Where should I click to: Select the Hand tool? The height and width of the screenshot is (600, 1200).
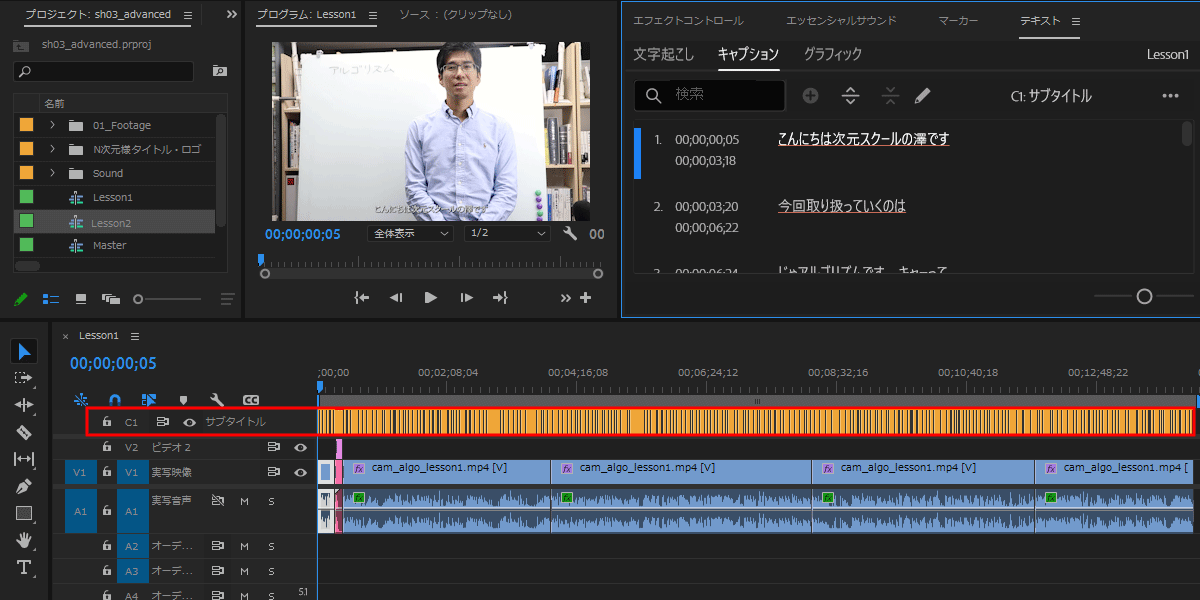[x=24, y=540]
